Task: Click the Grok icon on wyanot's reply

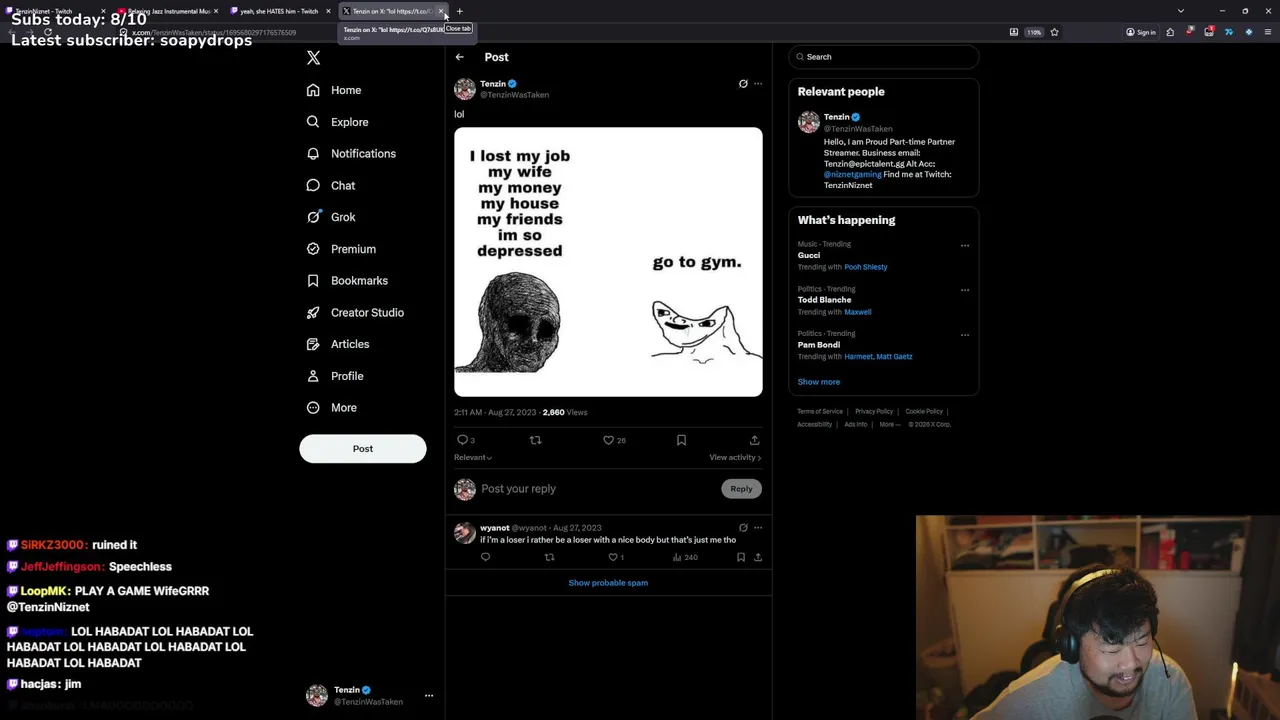Action: (743, 528)
